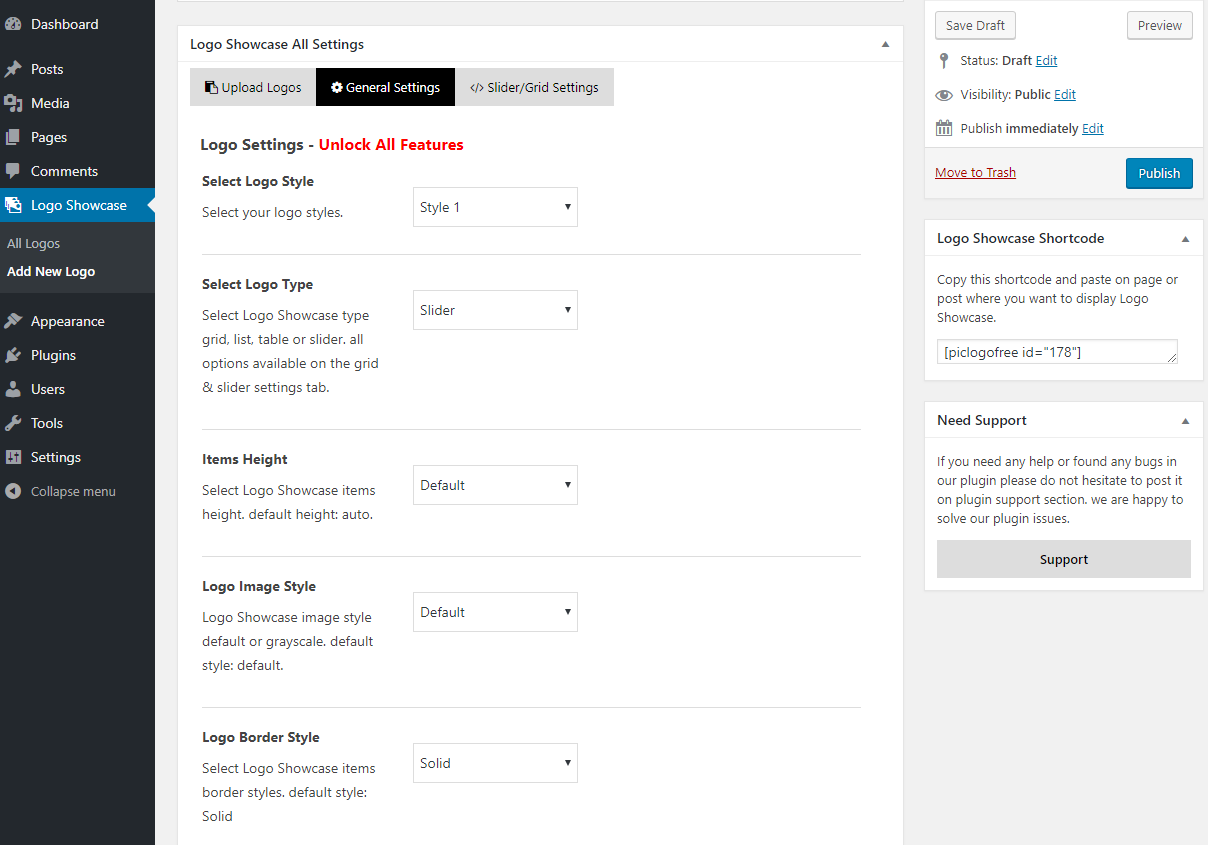Click the Users person icon
1208x845 pixels.
pos(13,389)
